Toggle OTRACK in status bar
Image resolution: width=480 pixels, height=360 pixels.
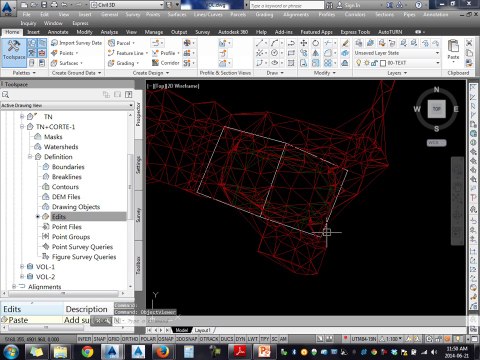pos(209,339)
